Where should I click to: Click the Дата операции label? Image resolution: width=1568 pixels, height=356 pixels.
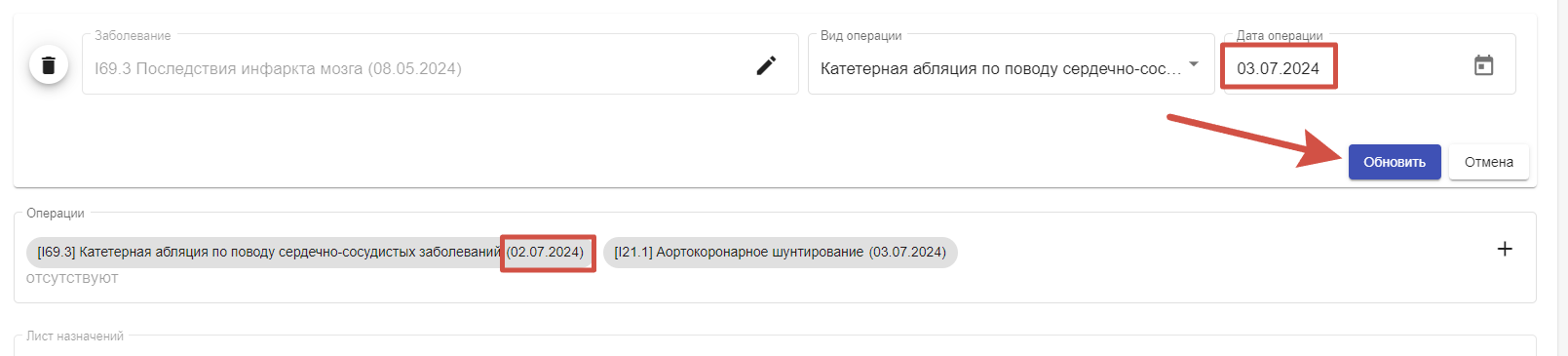pos(1280,35)
